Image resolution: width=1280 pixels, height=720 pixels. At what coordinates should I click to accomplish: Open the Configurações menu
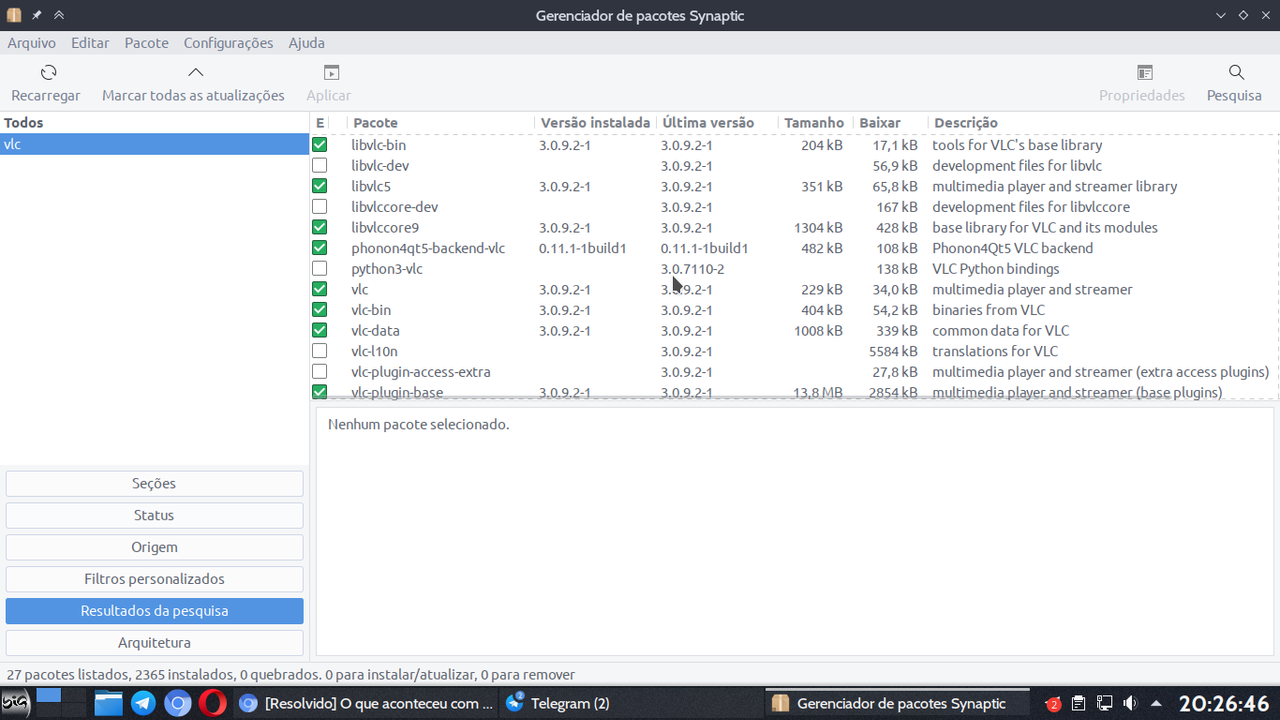pos(228,43)
